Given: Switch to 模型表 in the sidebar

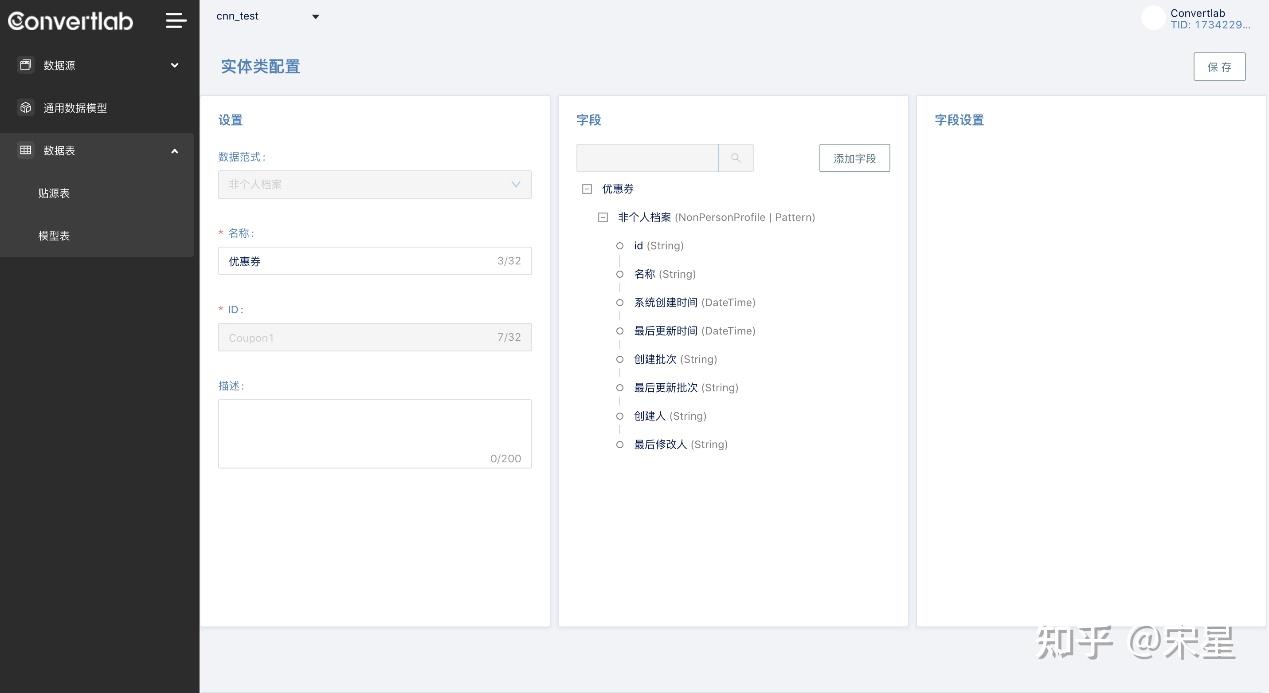Looking at the screenshot, I should pos(54,235).
